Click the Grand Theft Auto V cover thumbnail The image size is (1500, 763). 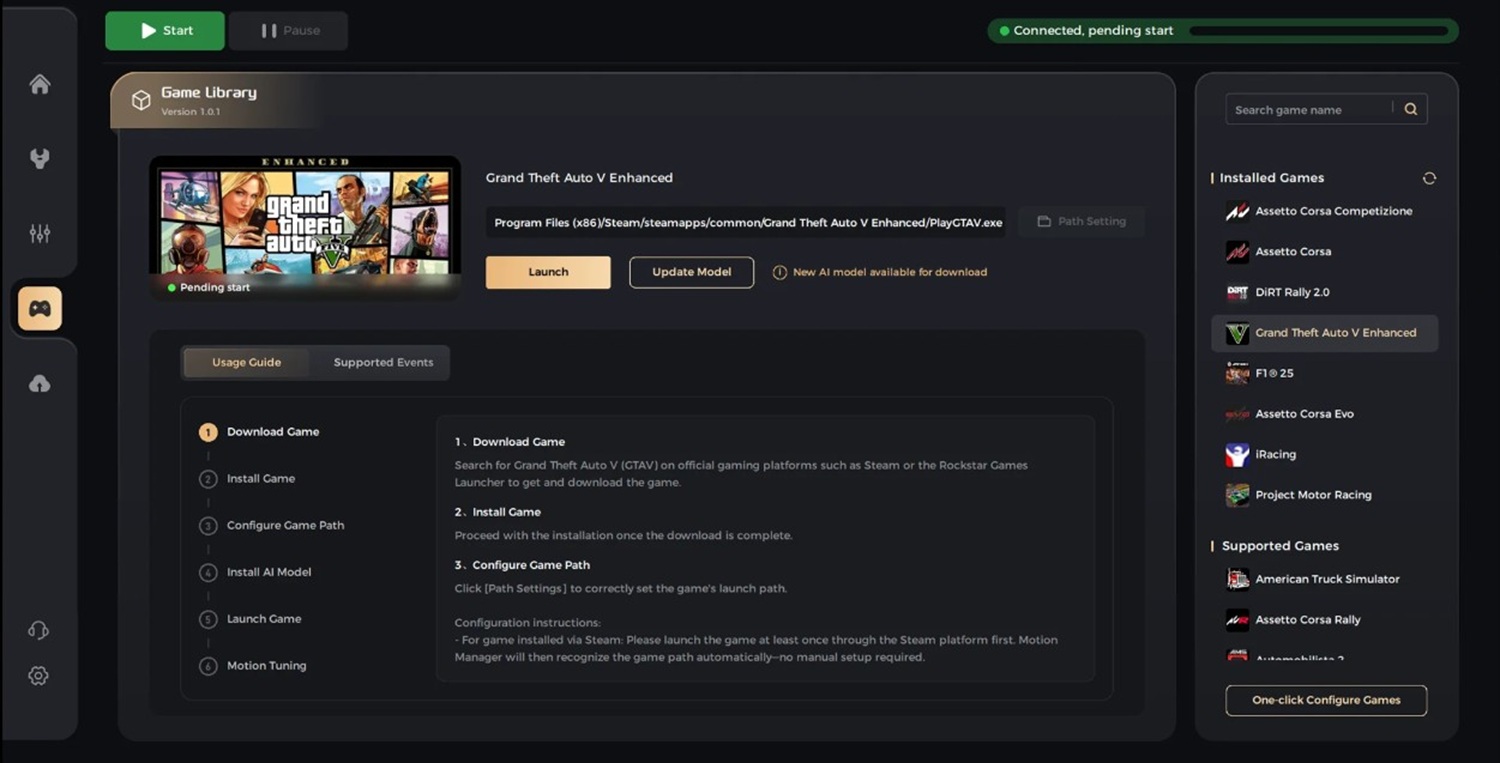305,227
